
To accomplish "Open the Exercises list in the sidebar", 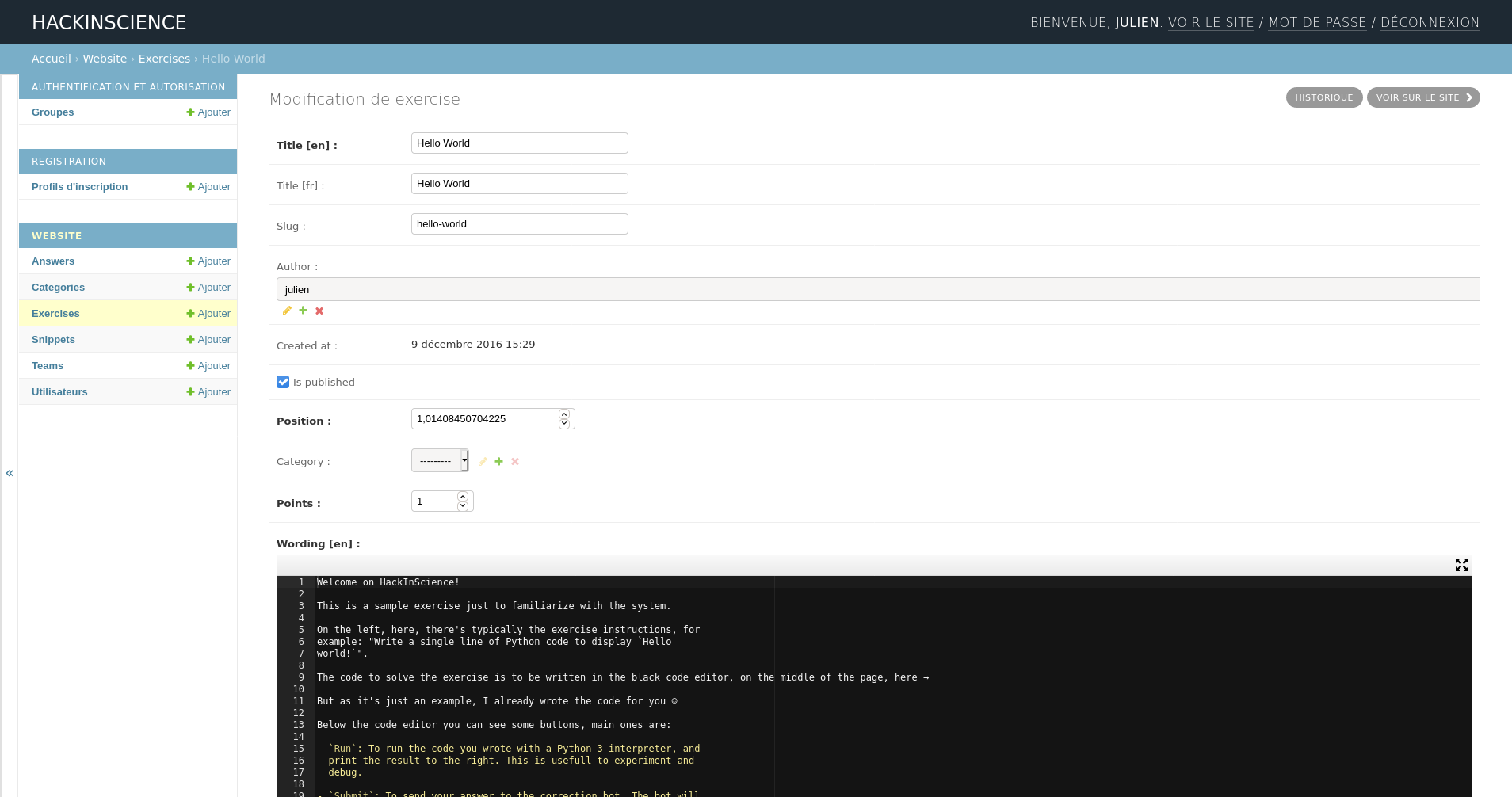I will point(55,314).
